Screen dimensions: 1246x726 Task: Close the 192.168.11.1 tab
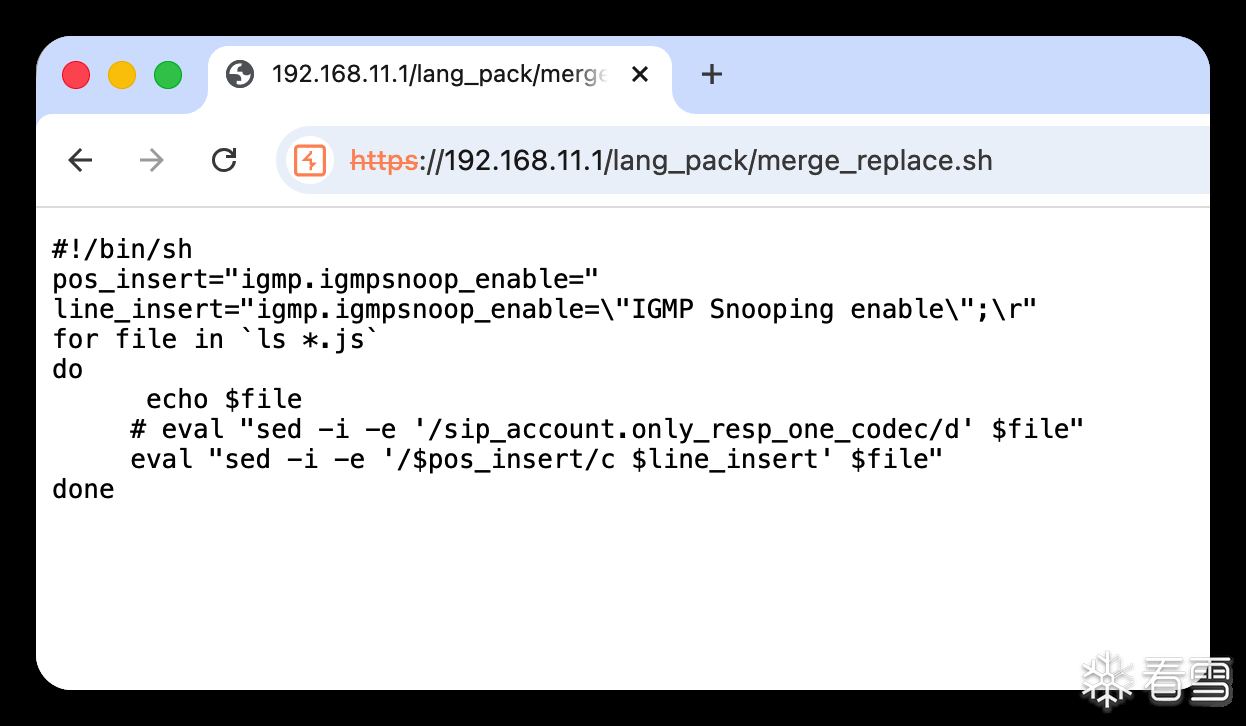pos(640,74)
